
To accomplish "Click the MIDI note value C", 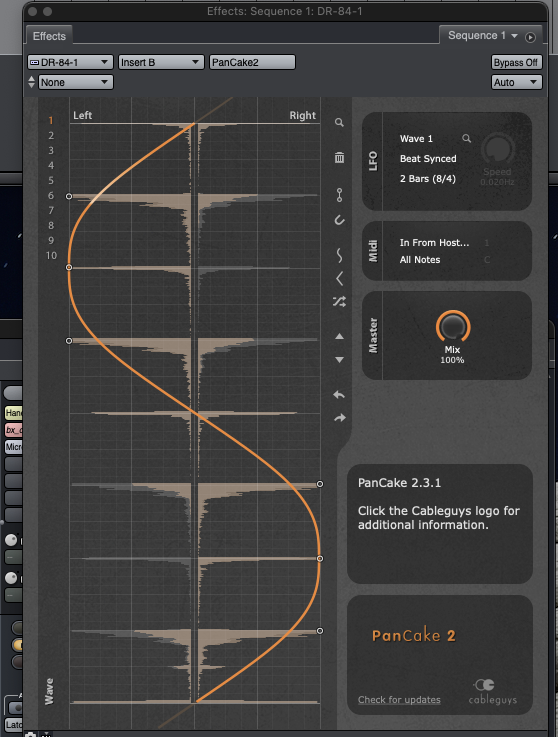I will tap(487, 259).
